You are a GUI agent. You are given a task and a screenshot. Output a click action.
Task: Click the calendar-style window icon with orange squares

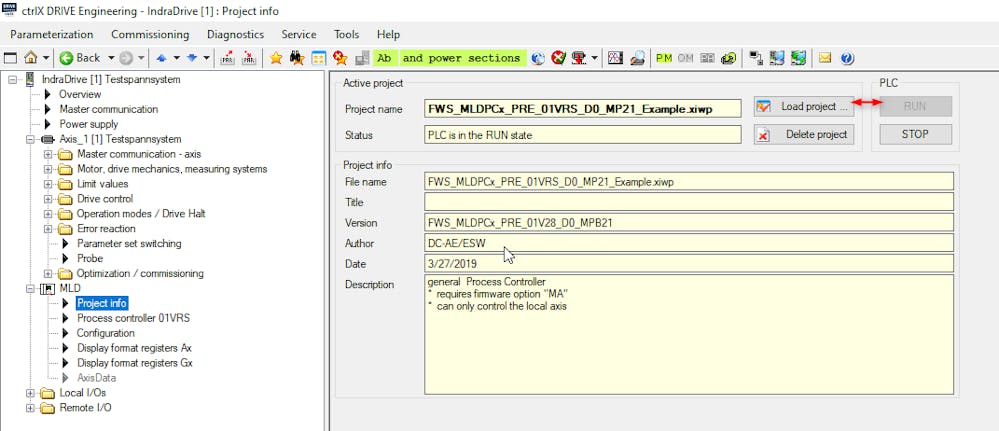[x=319, y=58]
